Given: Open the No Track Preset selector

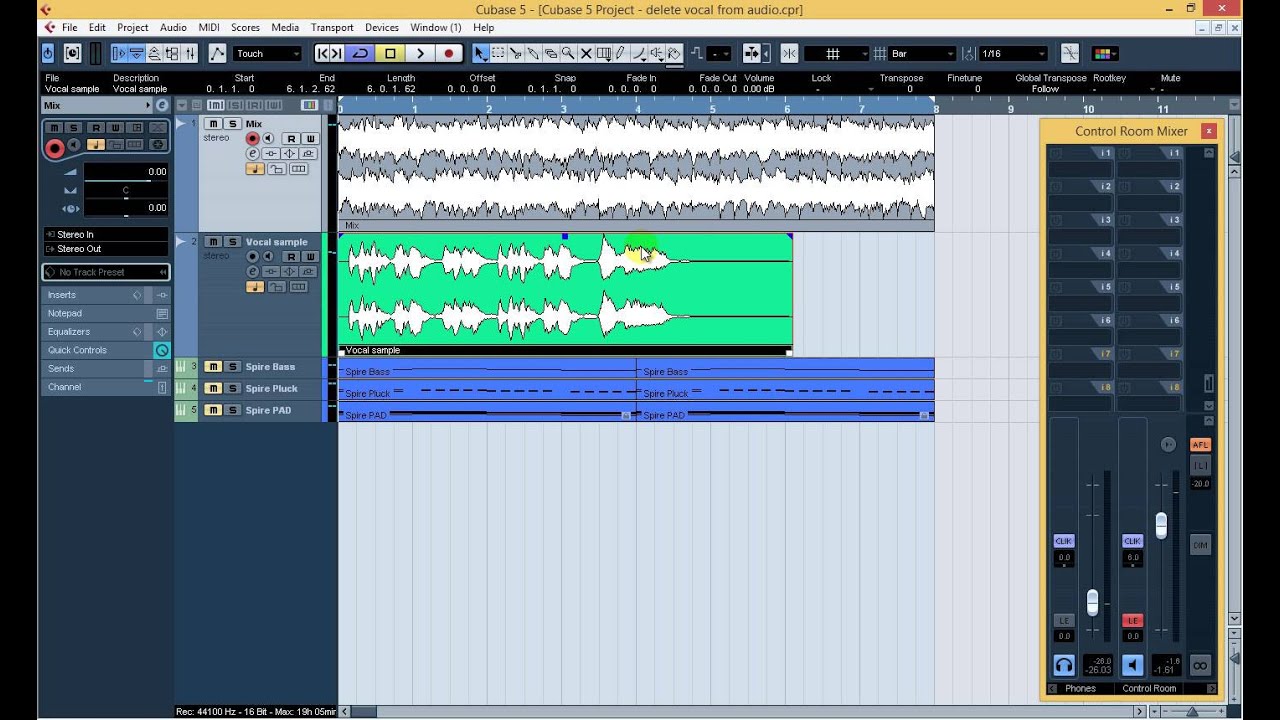Looking at the screenshot, I should click(x=105, y=272).
